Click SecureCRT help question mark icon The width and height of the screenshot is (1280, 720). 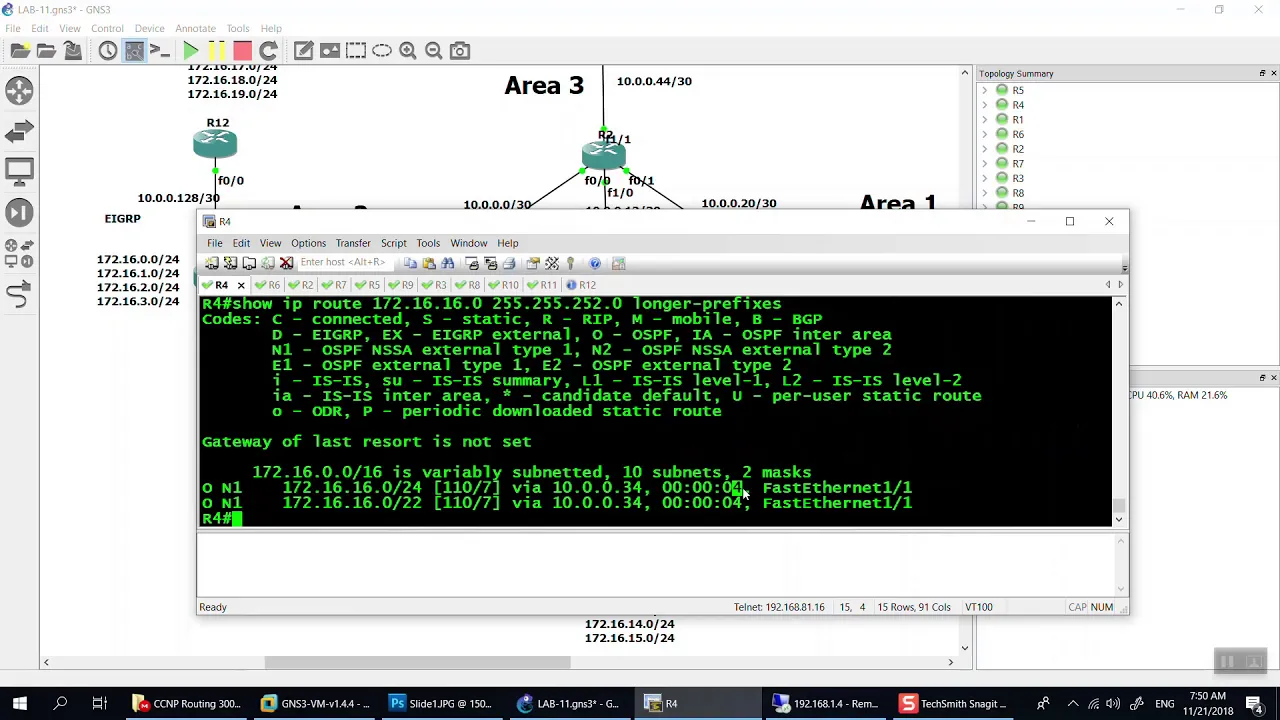(x=595, y=263)
